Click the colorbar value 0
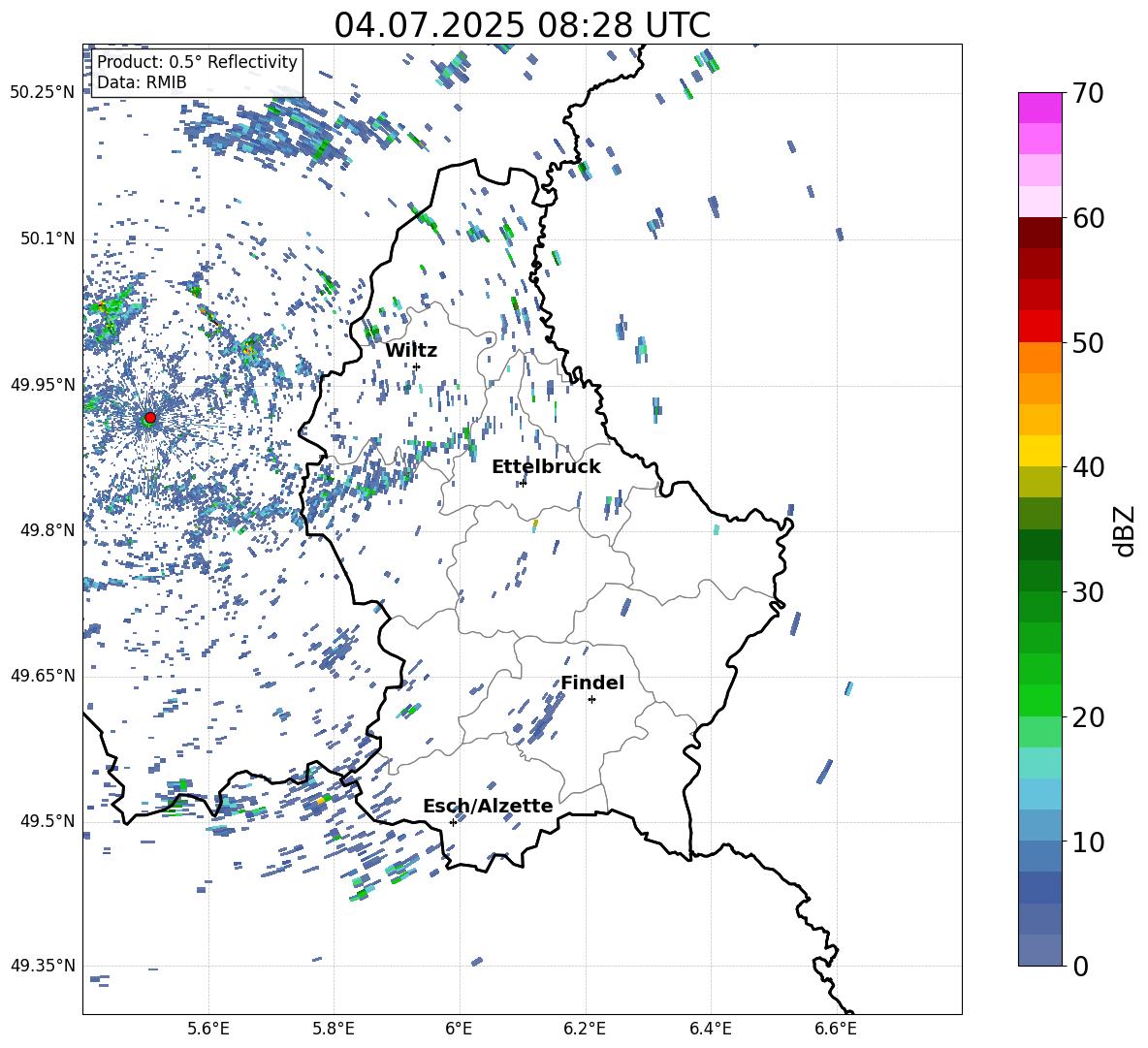Image resolution: width=1148 pixels, height=1048 pixels. pyautogui.click(x=1080, y=966)
